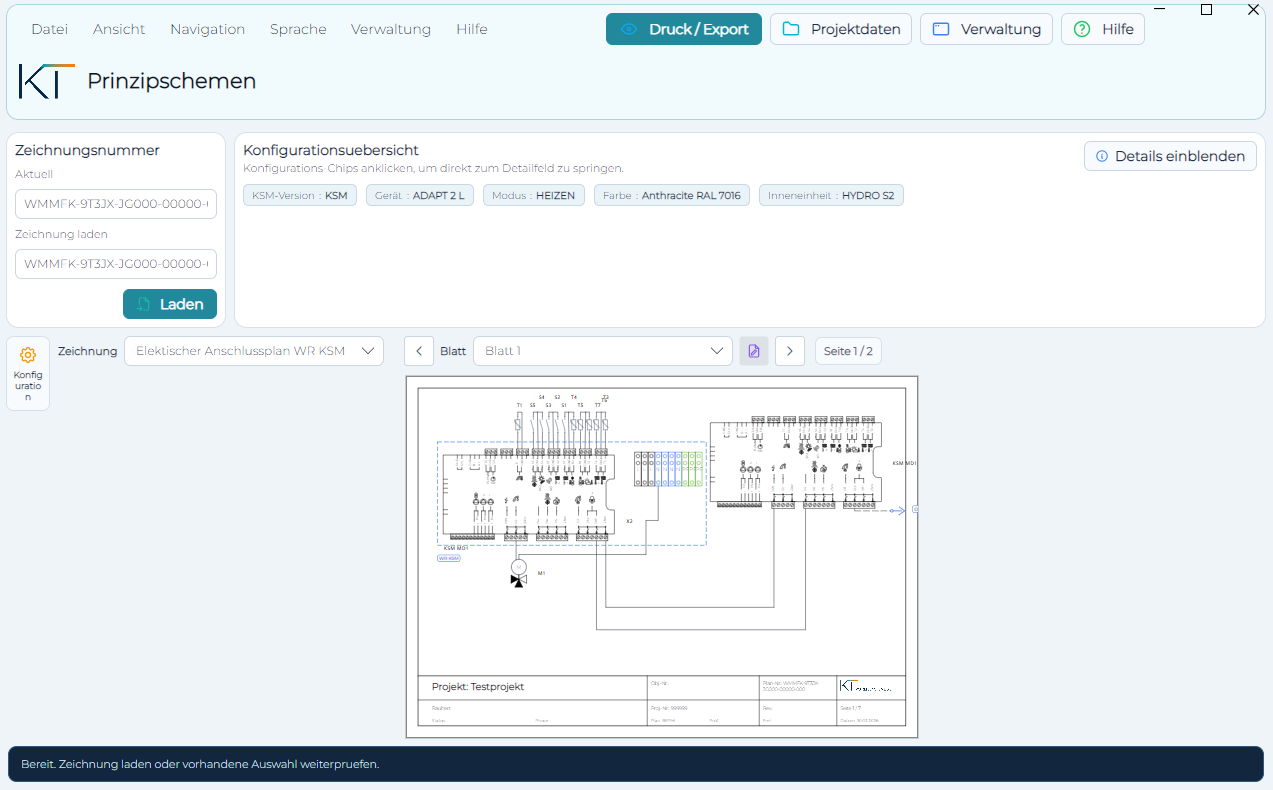
Task: Click the Zeichnungsnummer heading
Action: coord(87,150)
